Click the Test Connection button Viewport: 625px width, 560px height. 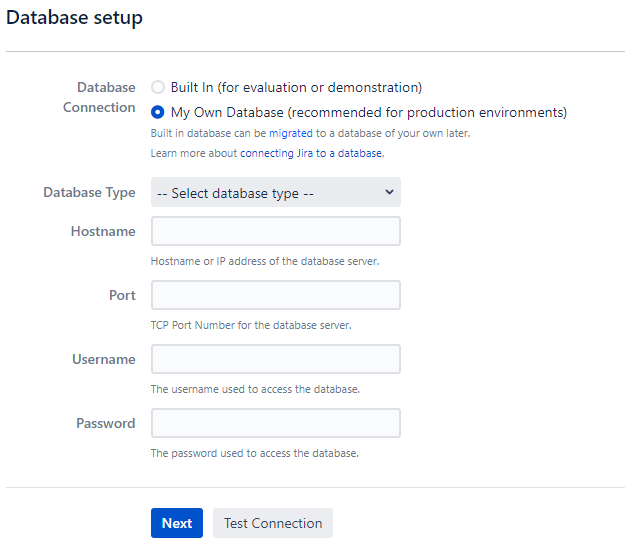(x=273, y=523)
